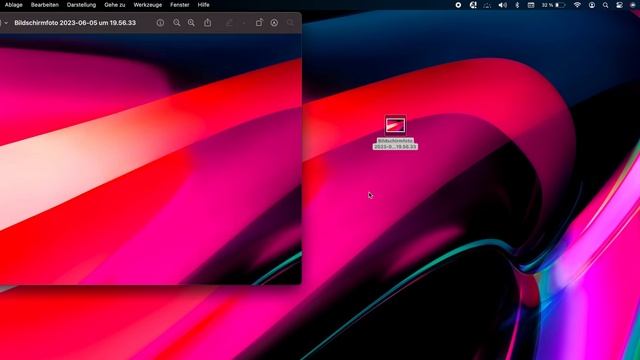Open the Darstellung menu
This screenshot has height=360, width=640.
(81, 5)
